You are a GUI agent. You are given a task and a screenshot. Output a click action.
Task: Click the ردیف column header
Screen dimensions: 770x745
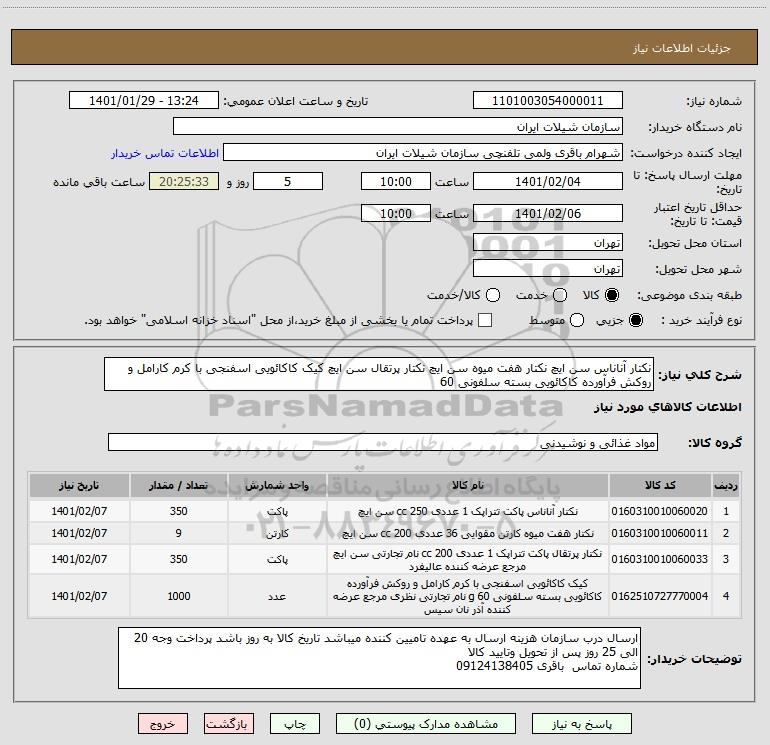tap(726, 485)
